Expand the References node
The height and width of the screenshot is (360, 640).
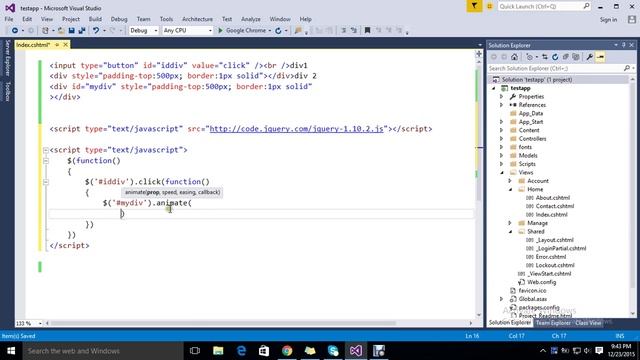[502, 105]
